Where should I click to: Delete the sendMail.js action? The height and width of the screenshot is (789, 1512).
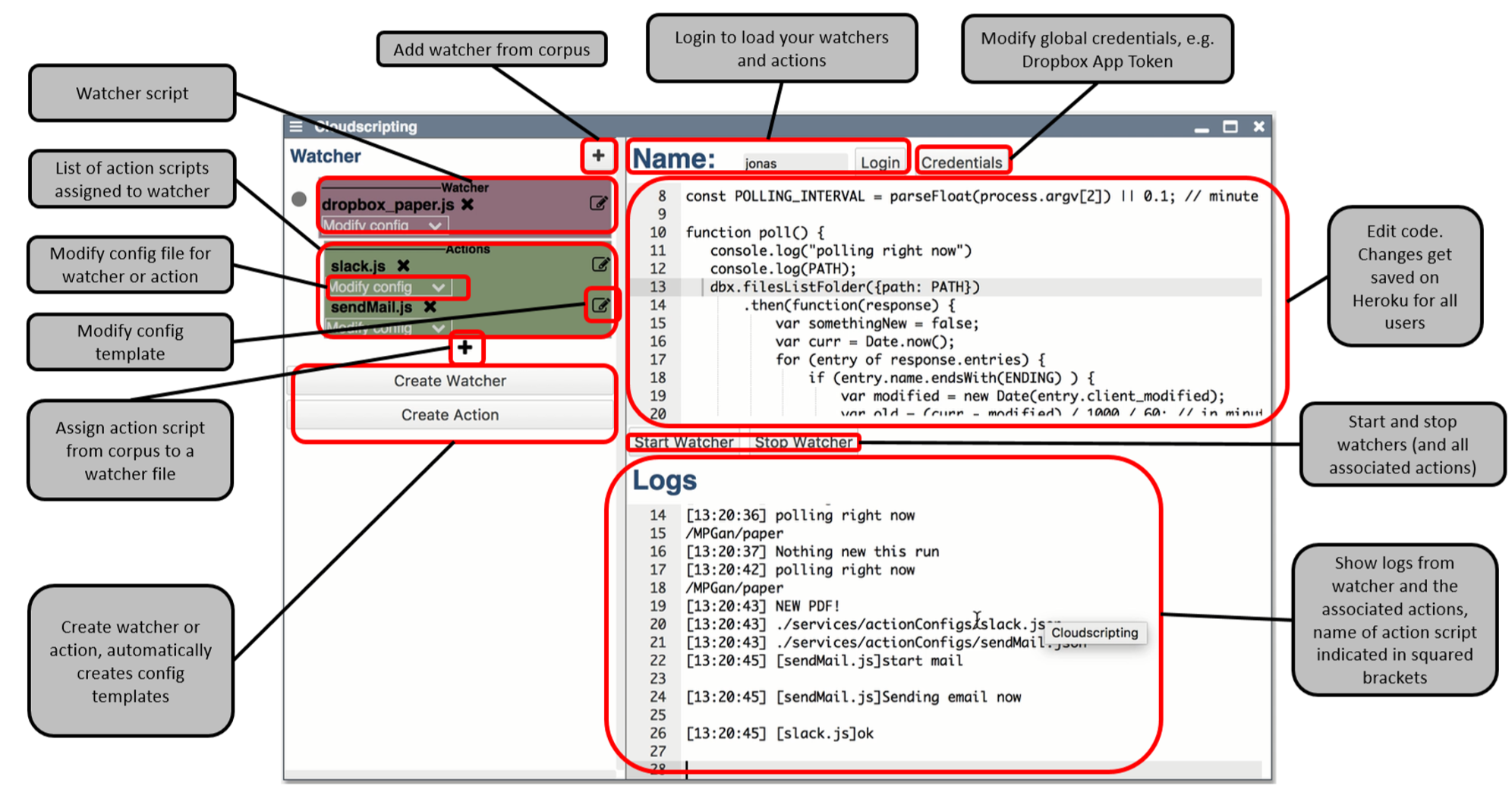430,307
